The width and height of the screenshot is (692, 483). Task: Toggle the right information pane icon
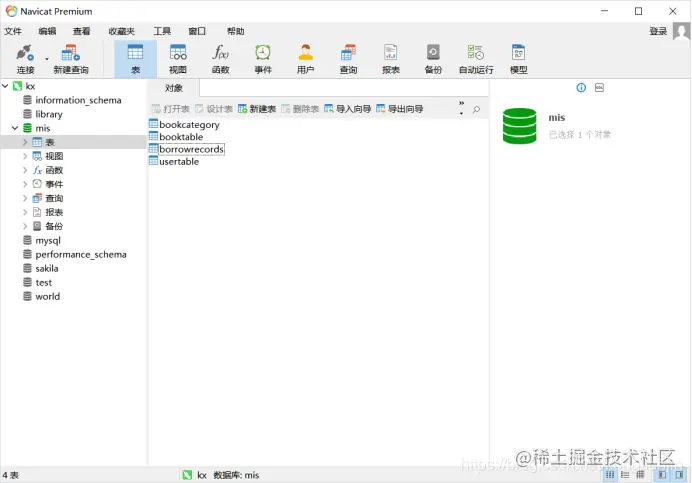click(x=679, y=475)
